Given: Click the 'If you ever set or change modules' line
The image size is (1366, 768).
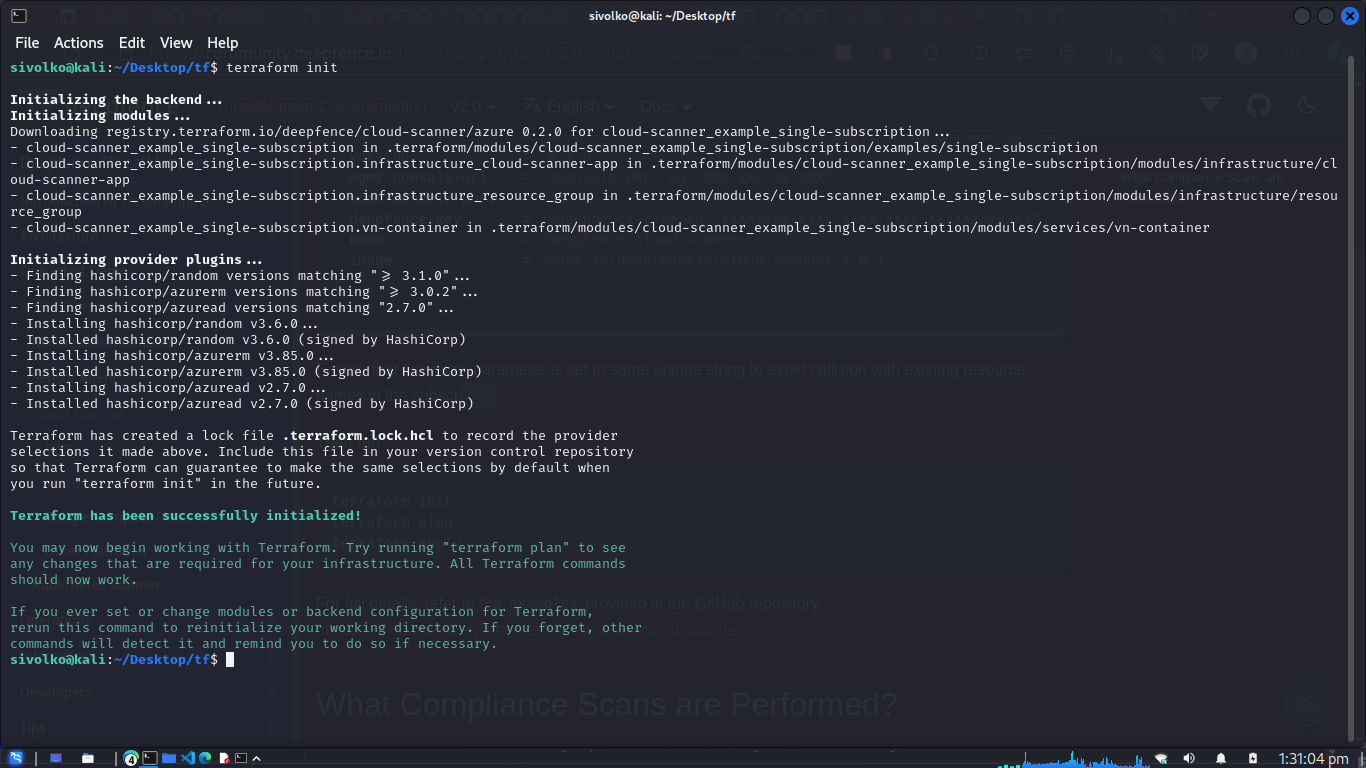Looking at the screenshot, I should point(302,612).
